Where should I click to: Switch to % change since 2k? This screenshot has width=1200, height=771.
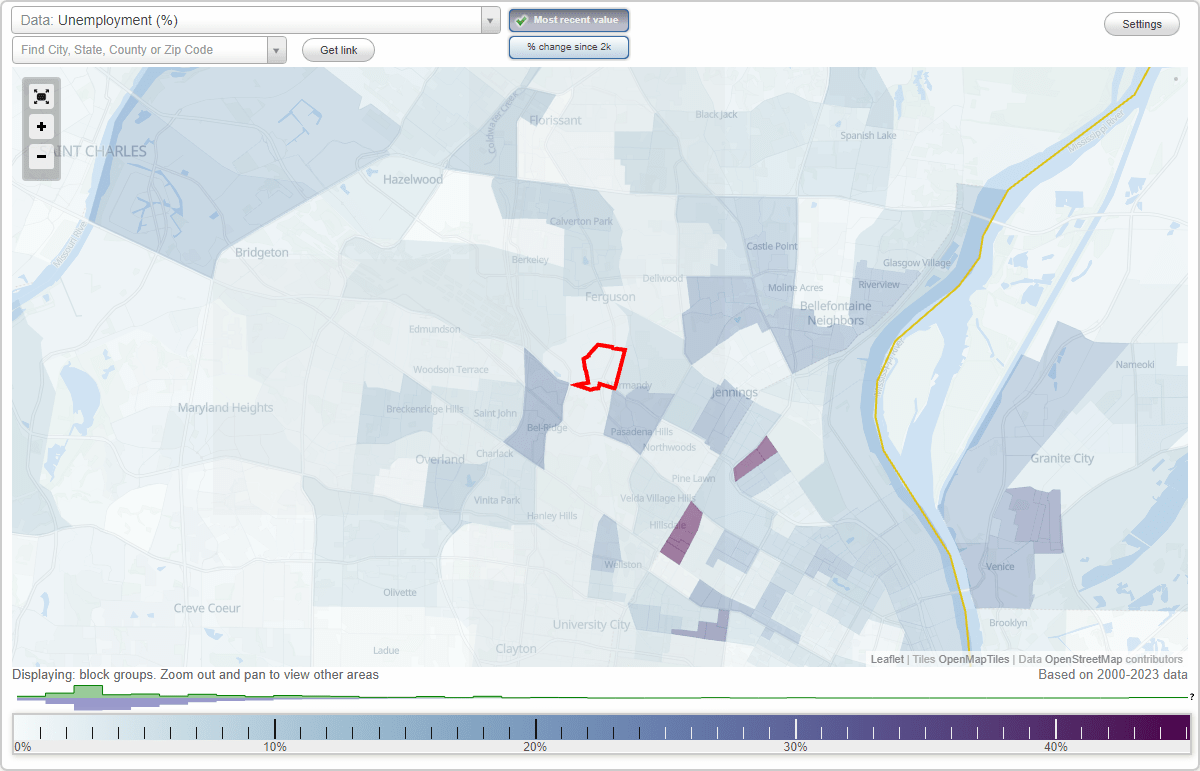tap(569, 47)
